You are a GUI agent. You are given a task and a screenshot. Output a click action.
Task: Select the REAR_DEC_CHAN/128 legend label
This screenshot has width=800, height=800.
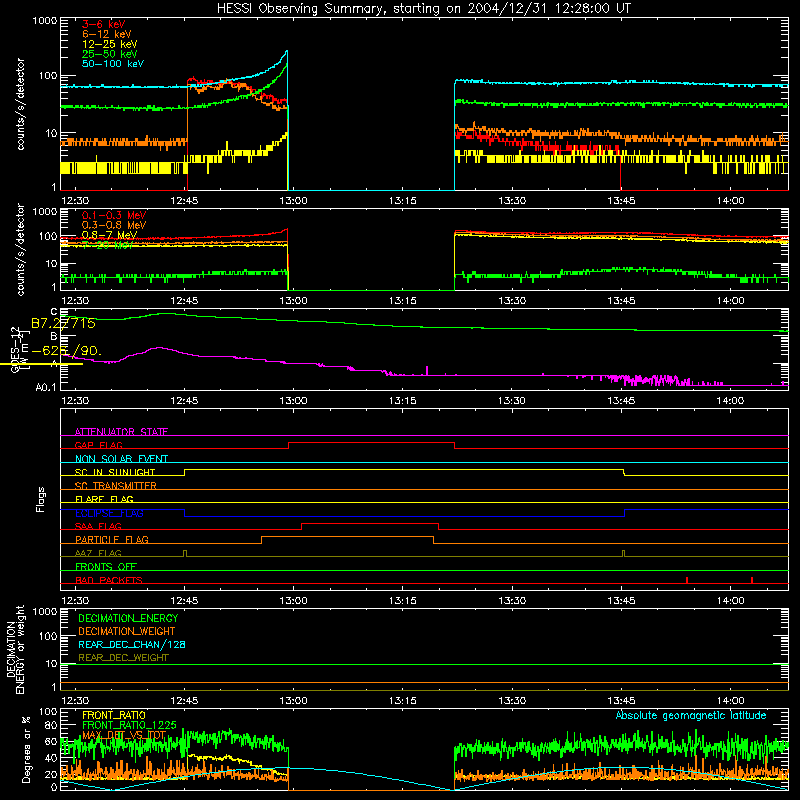pos(132,644)
